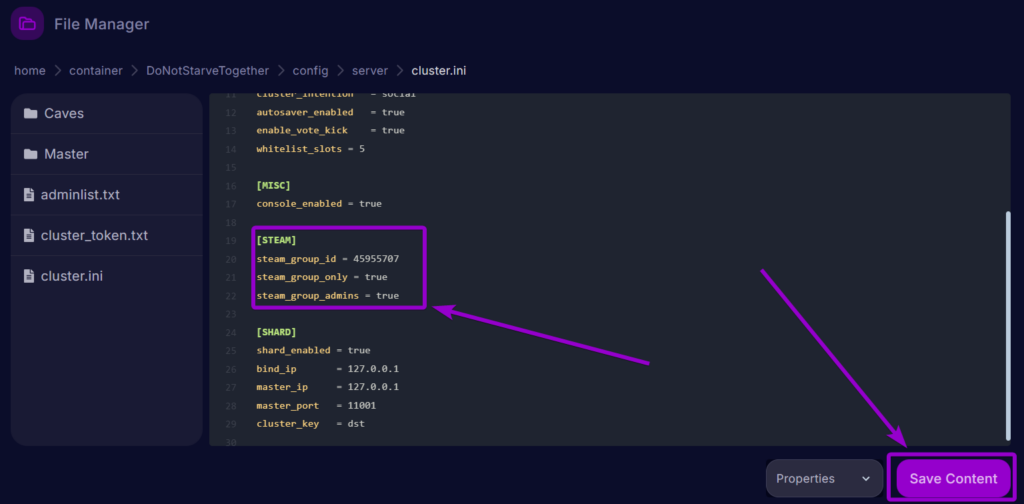Click the File Manager logo icon
Viewport: 1024px width, 504px height.
[x=27, y=24]
